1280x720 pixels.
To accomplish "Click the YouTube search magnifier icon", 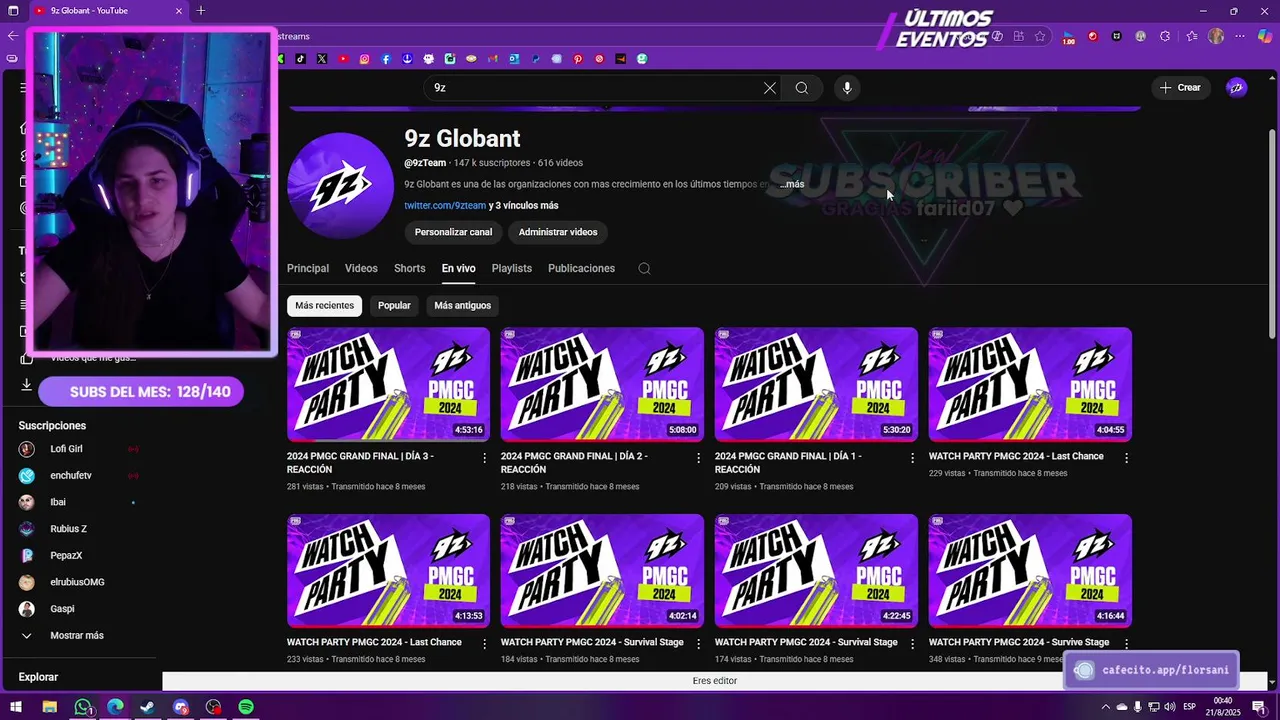I will point(802,88).
